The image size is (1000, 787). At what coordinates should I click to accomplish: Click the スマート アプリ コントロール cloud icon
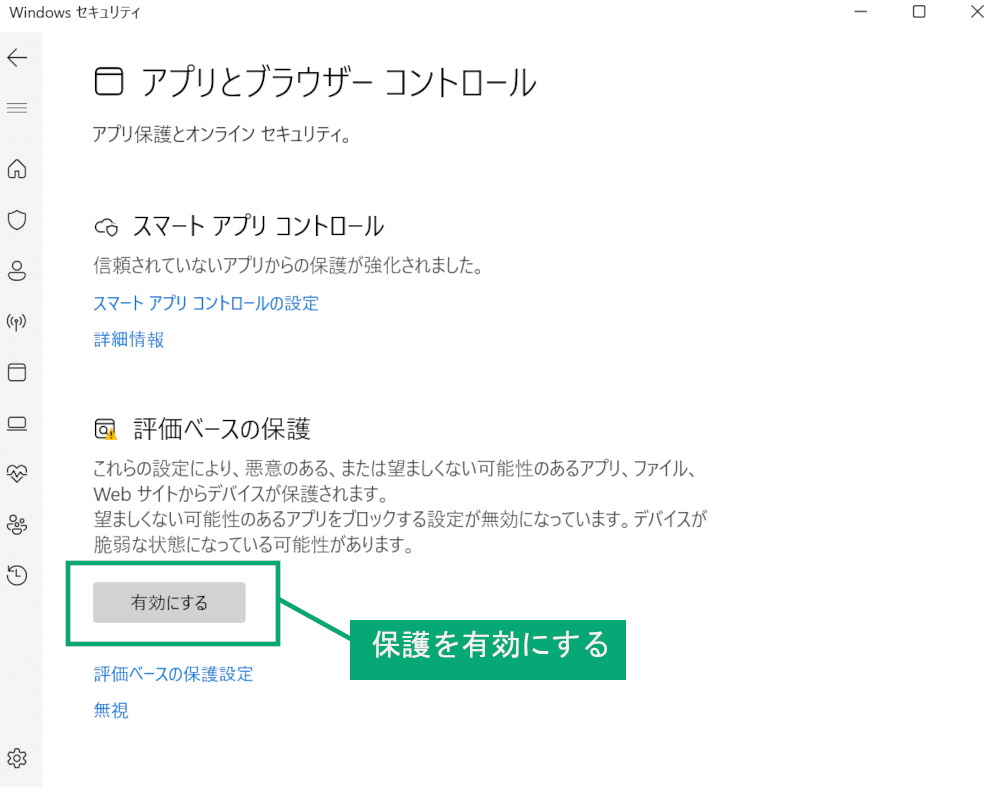click(x=107, y=228)
